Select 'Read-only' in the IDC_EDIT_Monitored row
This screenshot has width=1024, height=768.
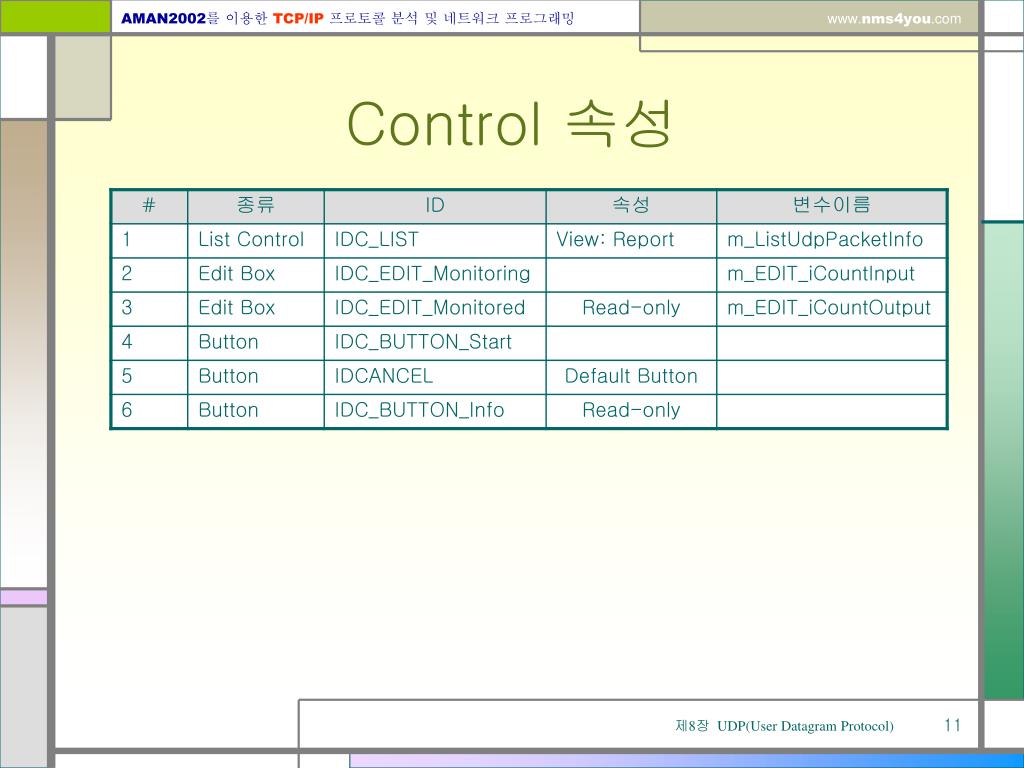(x=631, y=308)
